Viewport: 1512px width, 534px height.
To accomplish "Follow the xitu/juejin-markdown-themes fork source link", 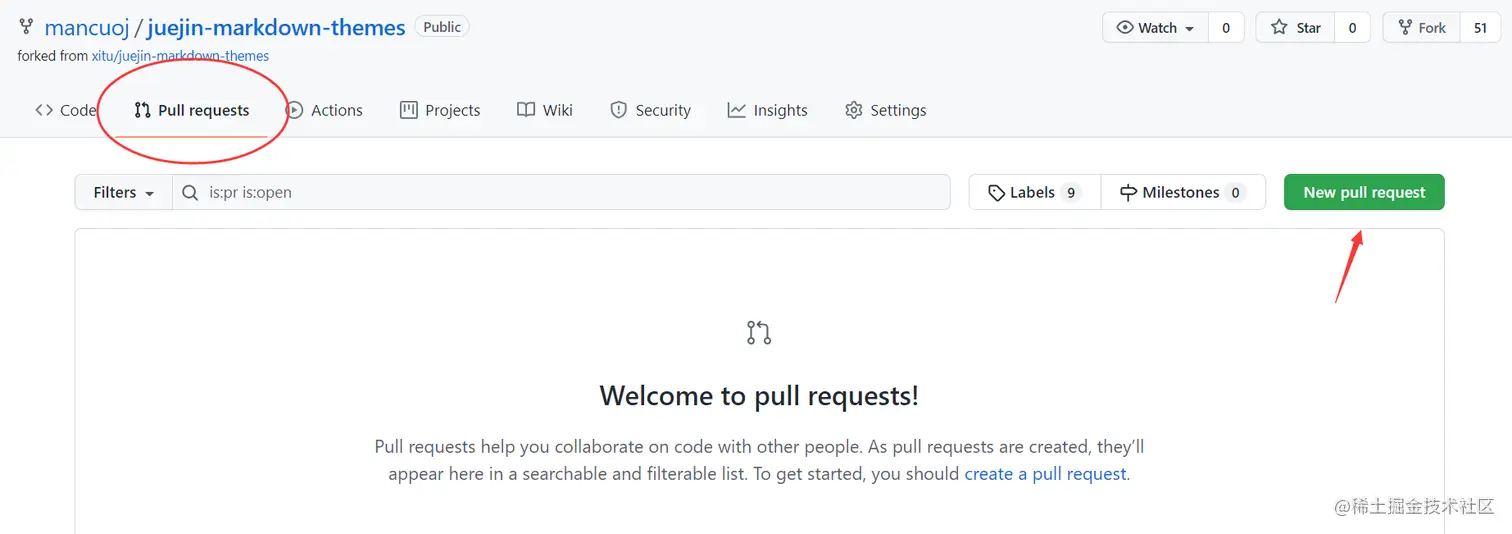I will point(180,56).
